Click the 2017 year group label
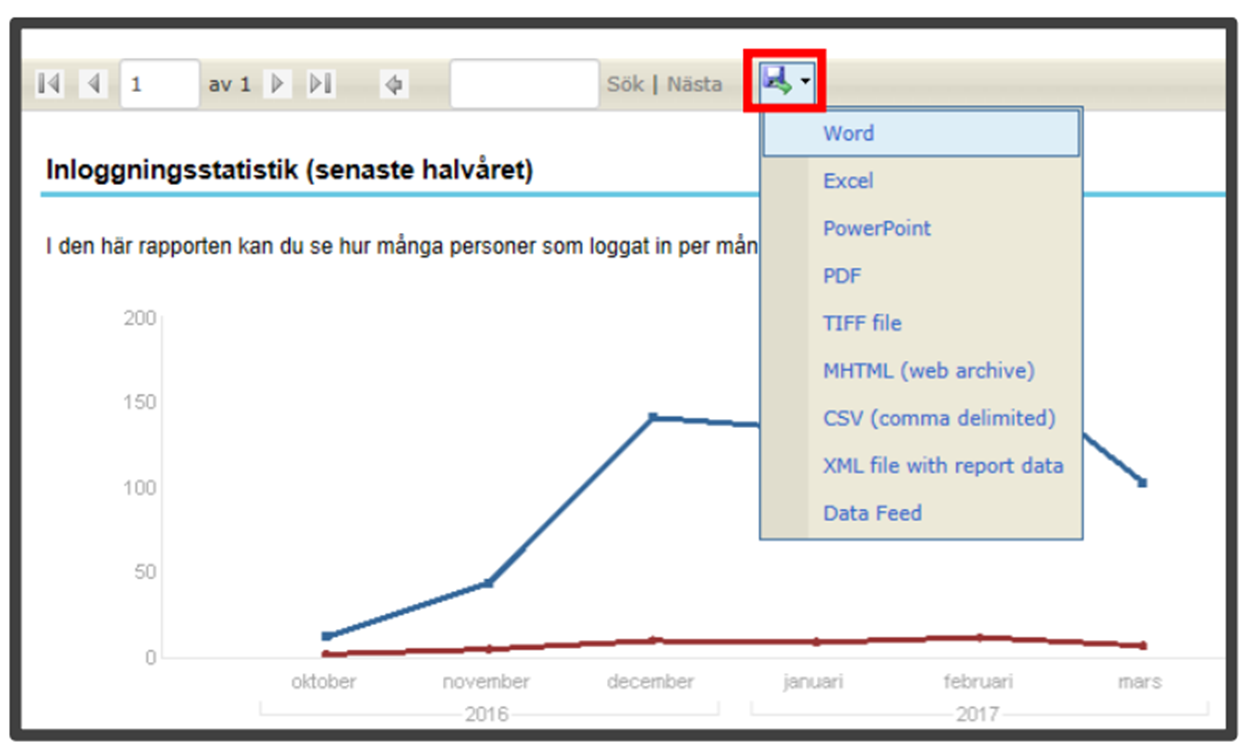The height and width of the screenshot is (743, 1248). (x=977, y=714)
